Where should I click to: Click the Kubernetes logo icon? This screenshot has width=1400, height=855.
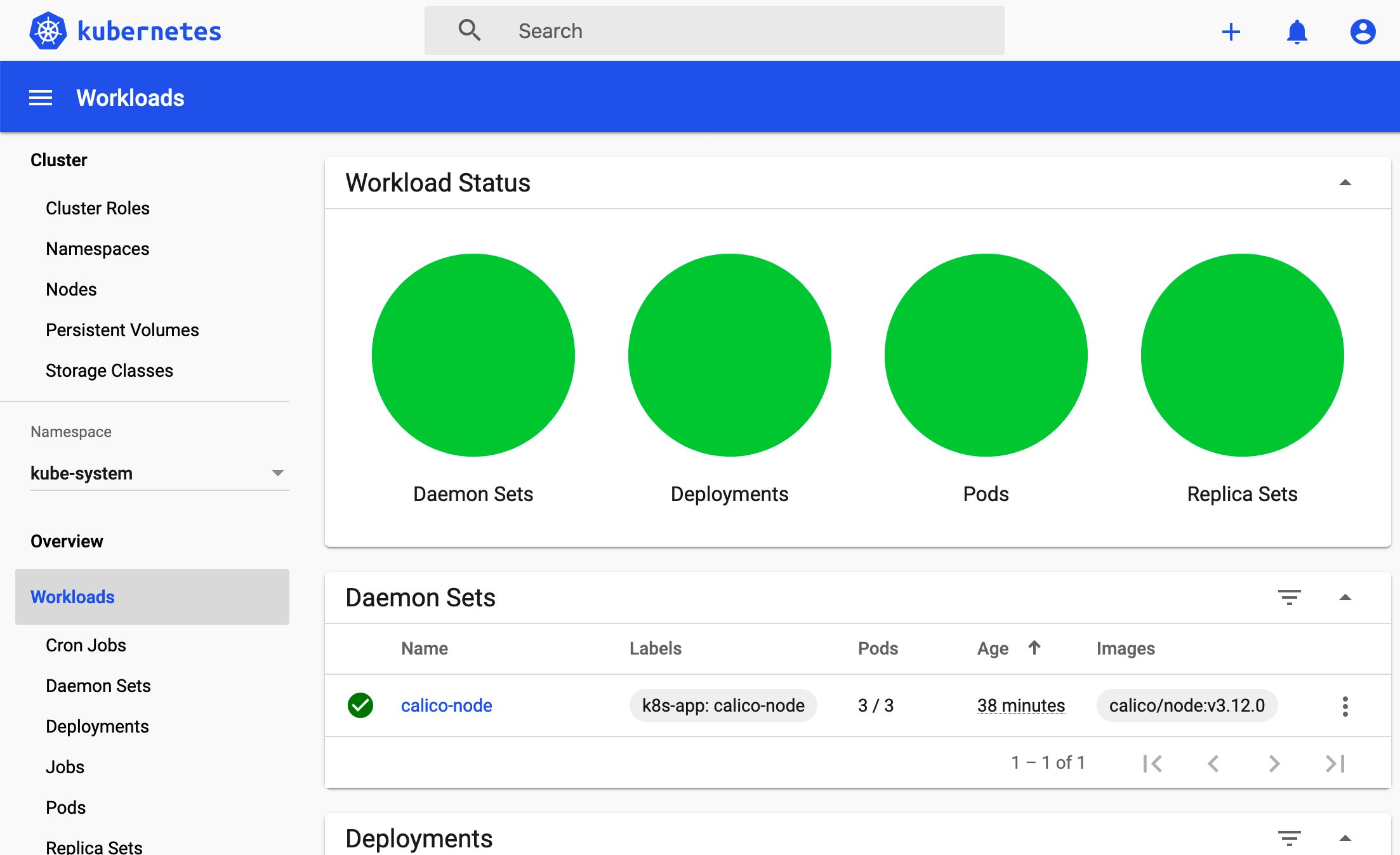[46, 30]
